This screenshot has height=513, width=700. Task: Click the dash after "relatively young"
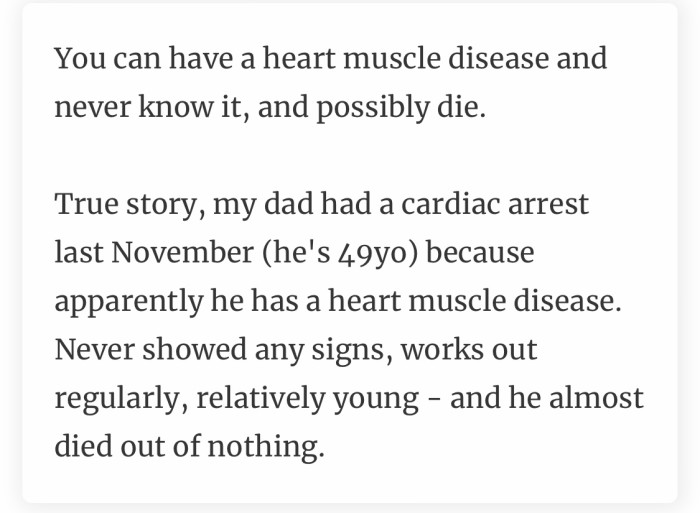pos(434,398)
